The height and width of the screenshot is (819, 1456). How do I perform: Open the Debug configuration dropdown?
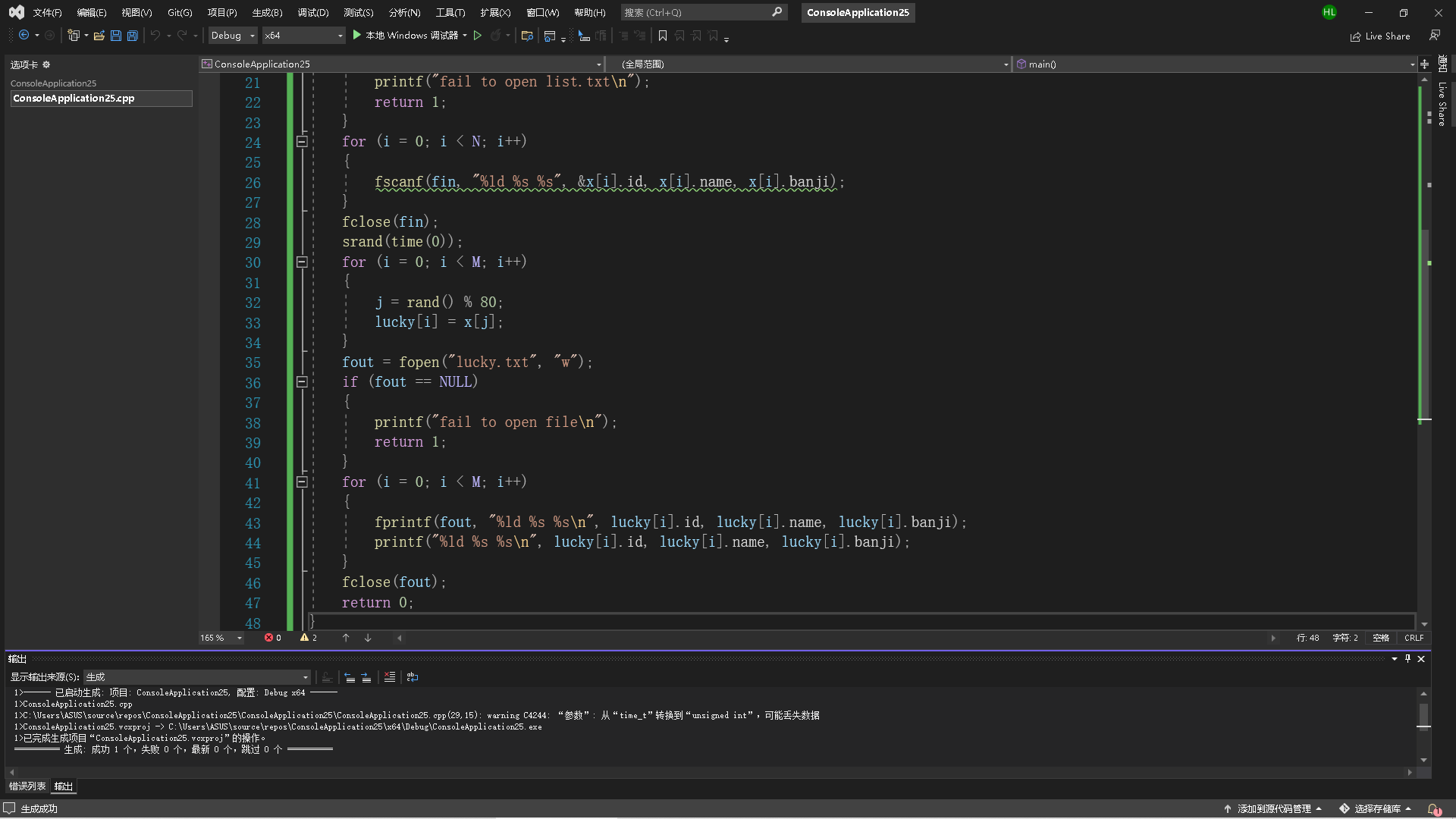tap(233, 36)
